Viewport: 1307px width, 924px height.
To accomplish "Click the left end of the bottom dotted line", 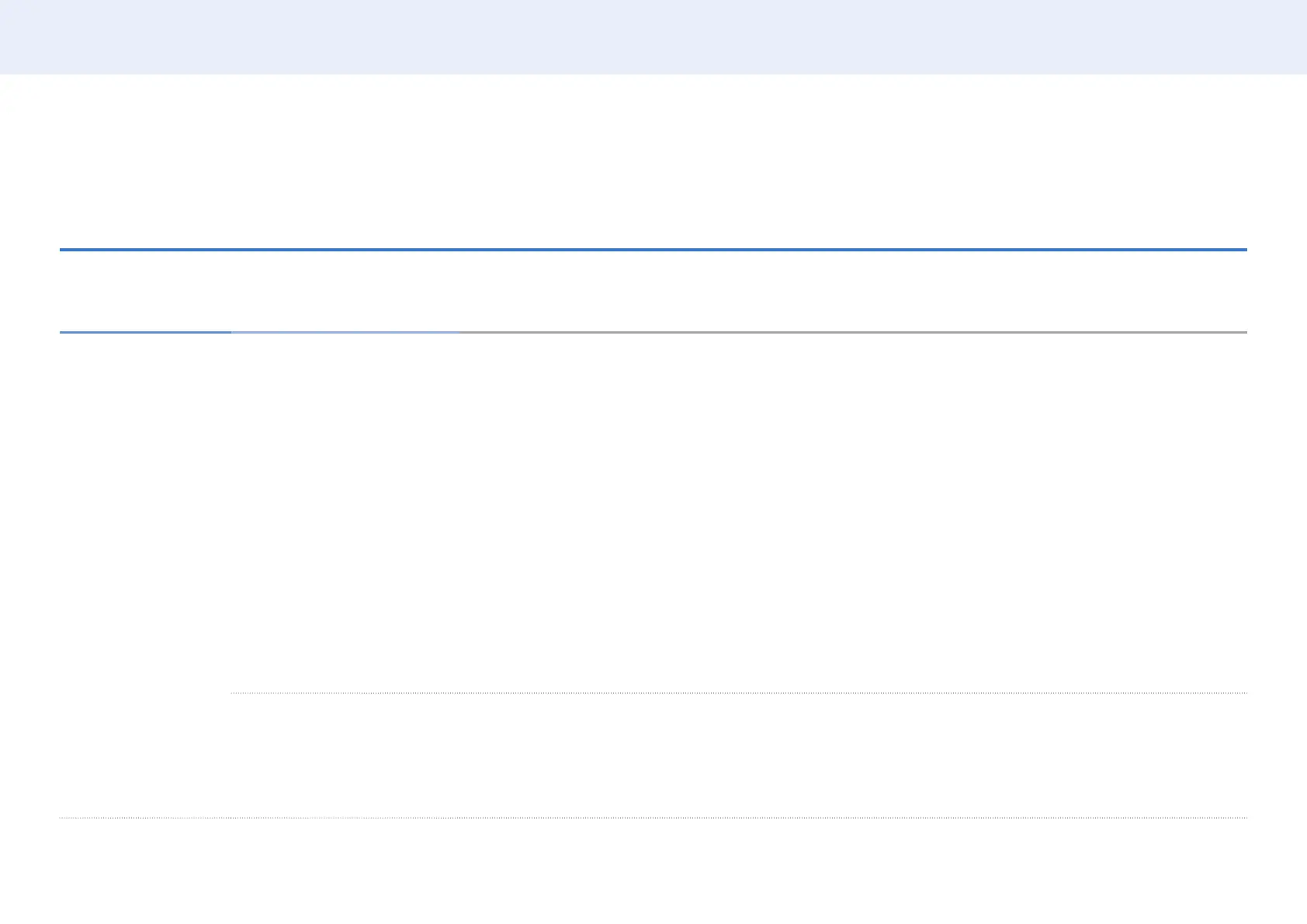I will tap(62, 817).
